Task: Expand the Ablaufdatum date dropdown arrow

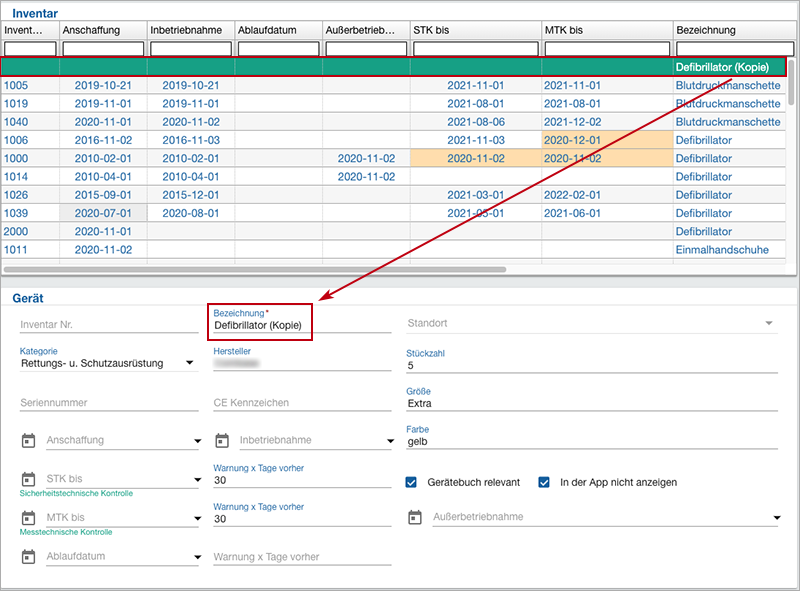Action: [x=197, y=557]
